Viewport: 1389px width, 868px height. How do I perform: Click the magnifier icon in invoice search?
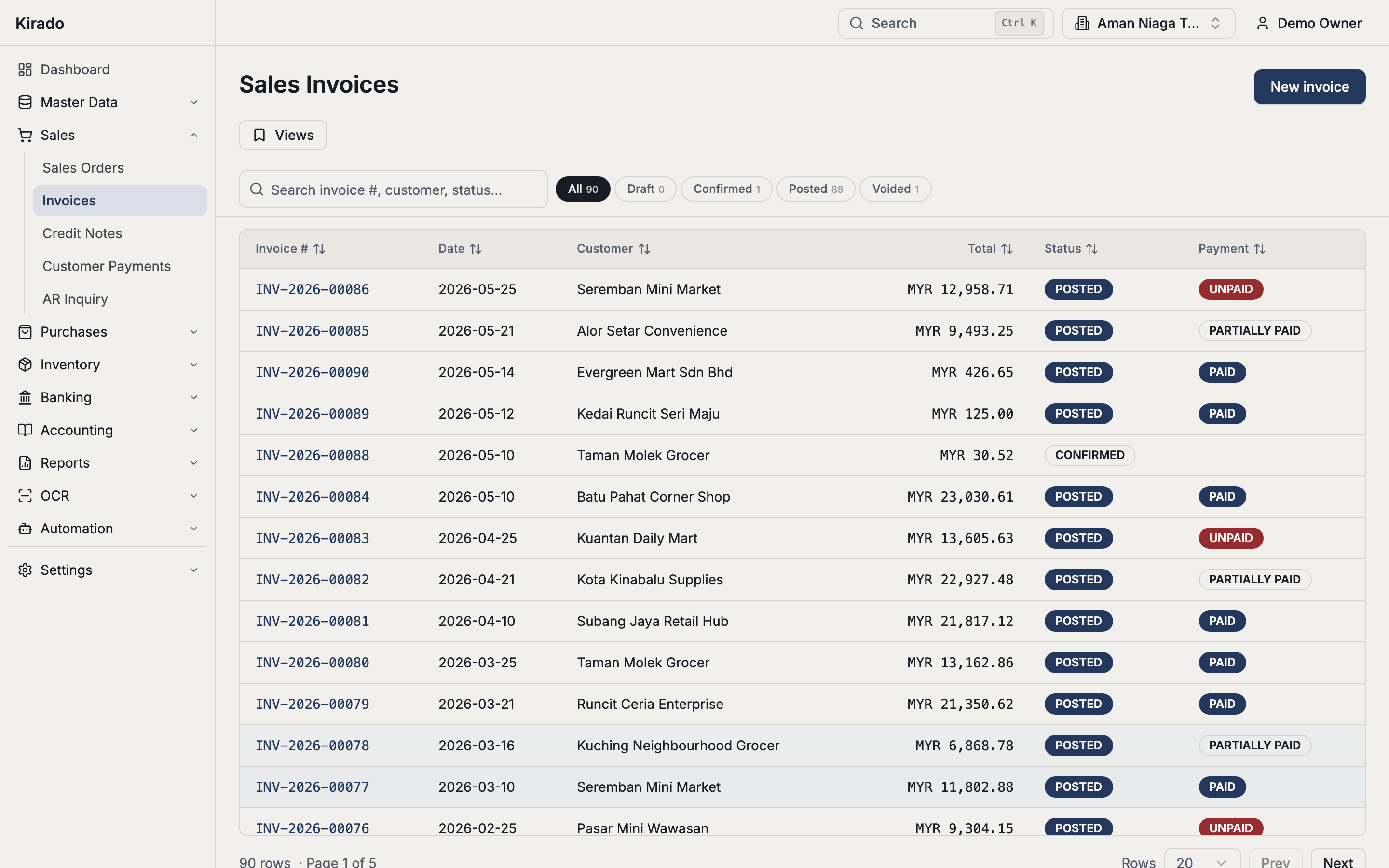coord(257,190)
